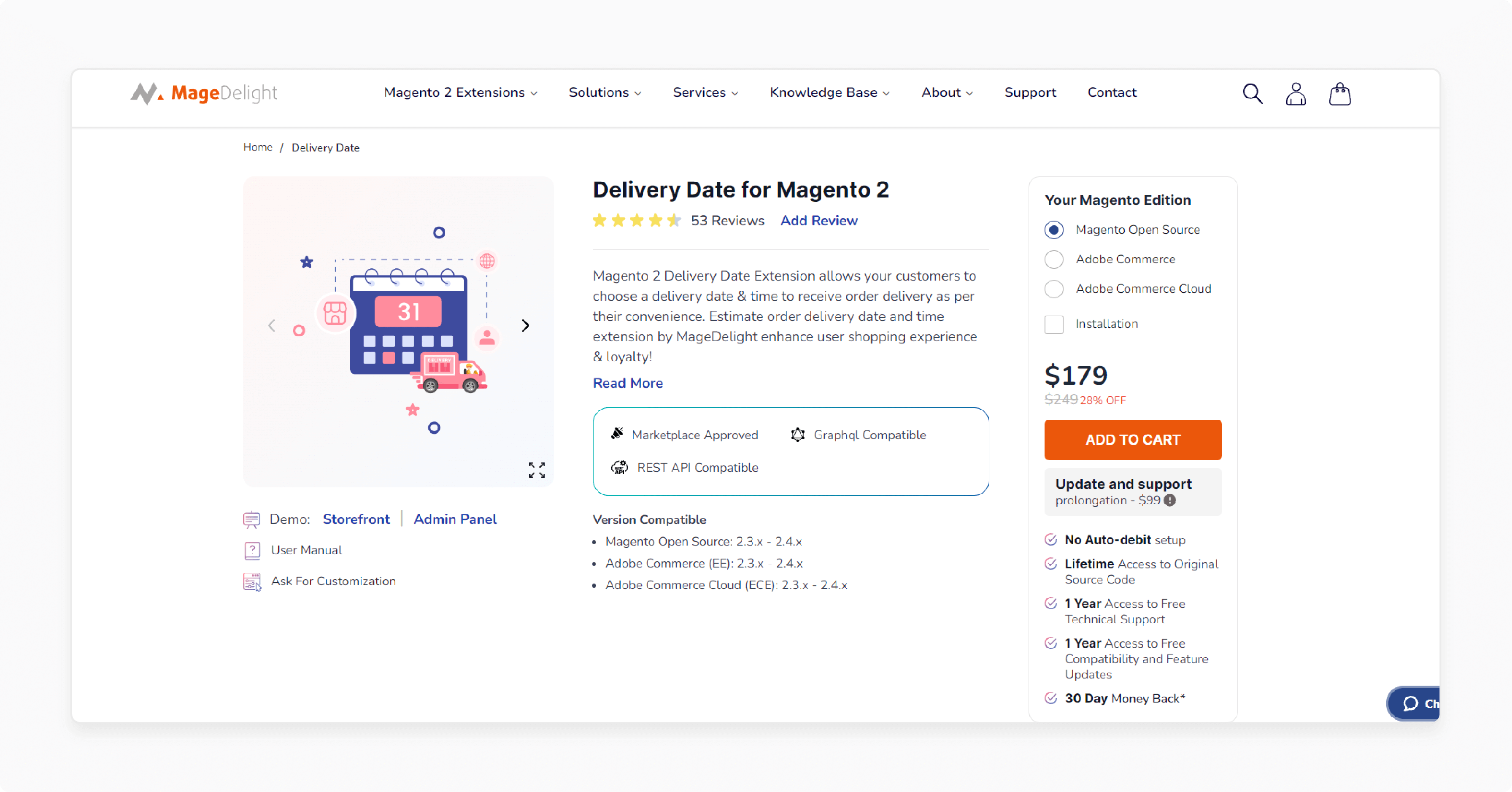The width and height of the screenshot is (1512, 792).
Task: Select Adobe Commerce Cloud edition
Action: pyautogui.click(x=1053, y=288)
